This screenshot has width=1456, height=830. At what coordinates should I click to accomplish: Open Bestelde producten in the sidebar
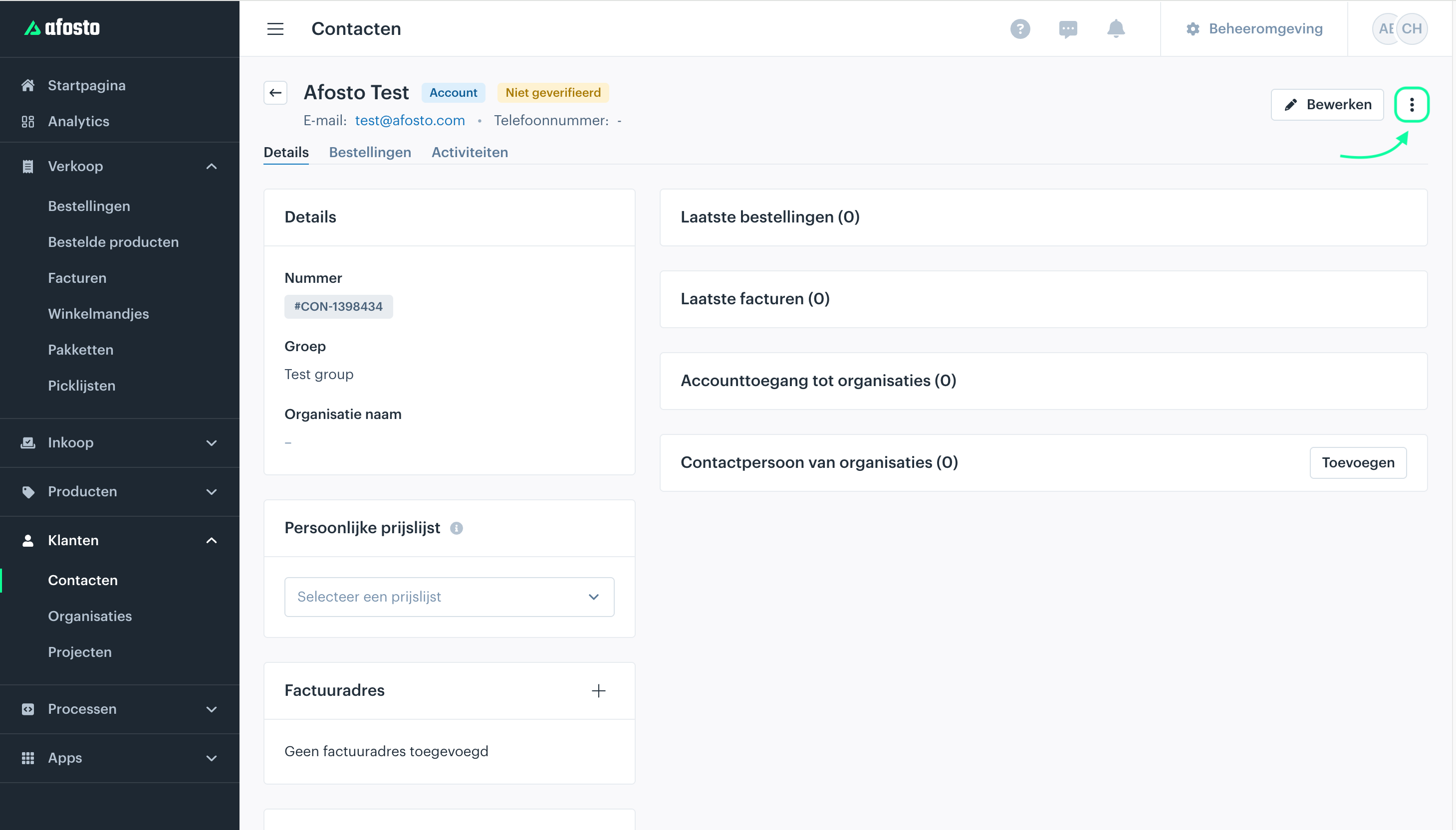point(113,242)
